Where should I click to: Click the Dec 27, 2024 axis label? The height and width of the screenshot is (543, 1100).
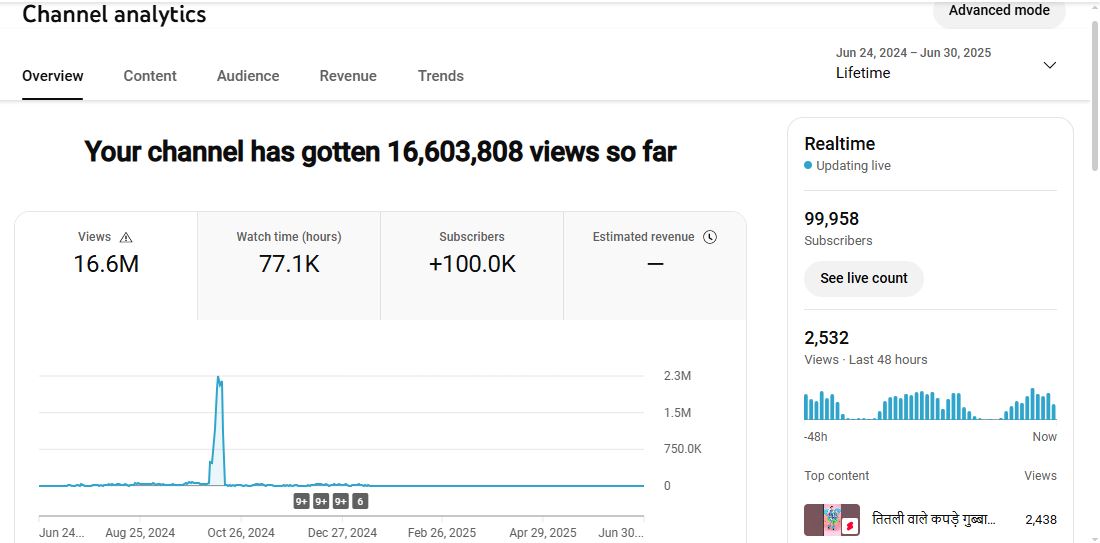(x=342, y=532)
